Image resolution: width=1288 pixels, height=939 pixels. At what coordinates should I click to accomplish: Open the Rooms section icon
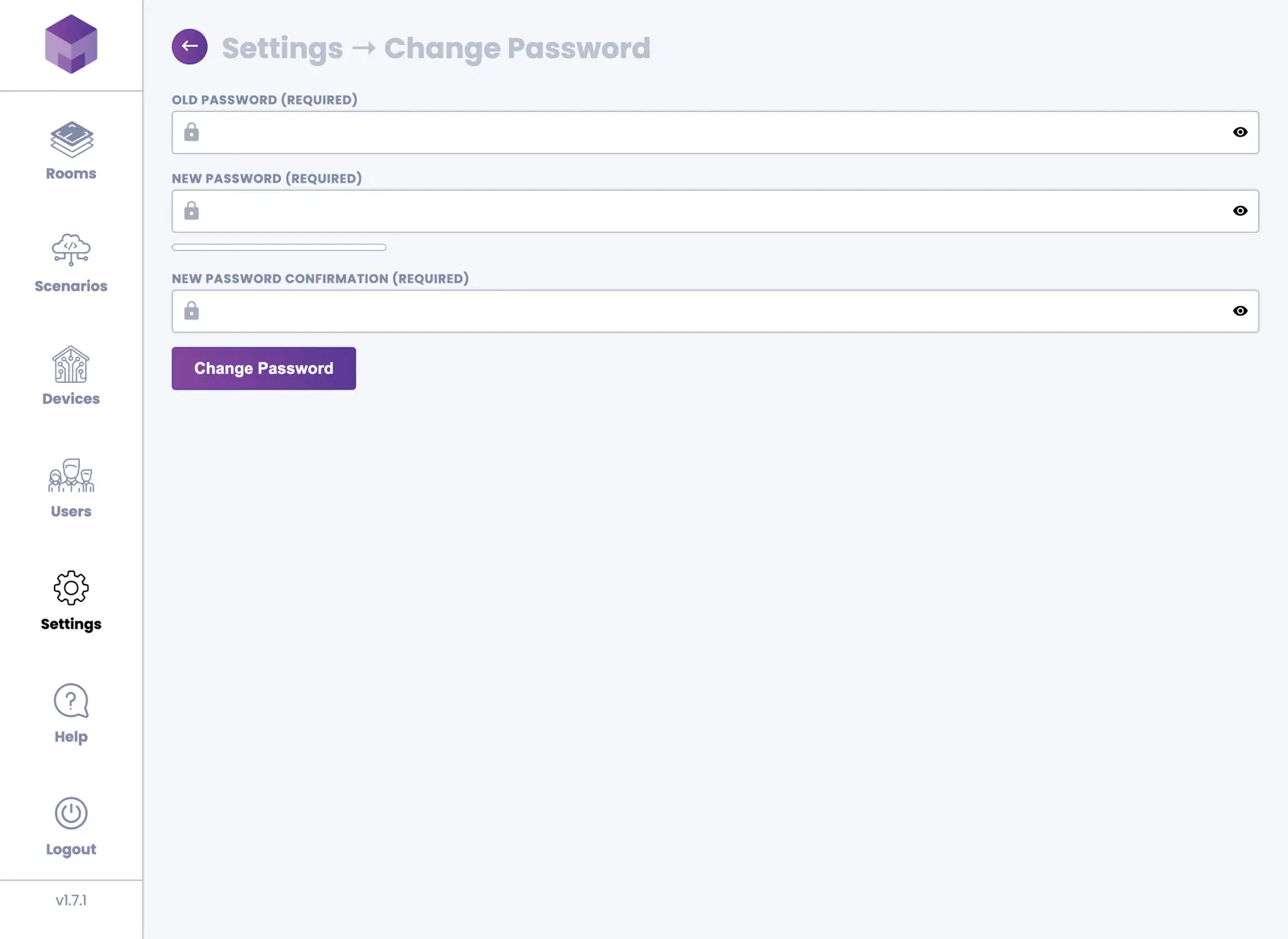point(71,140)
